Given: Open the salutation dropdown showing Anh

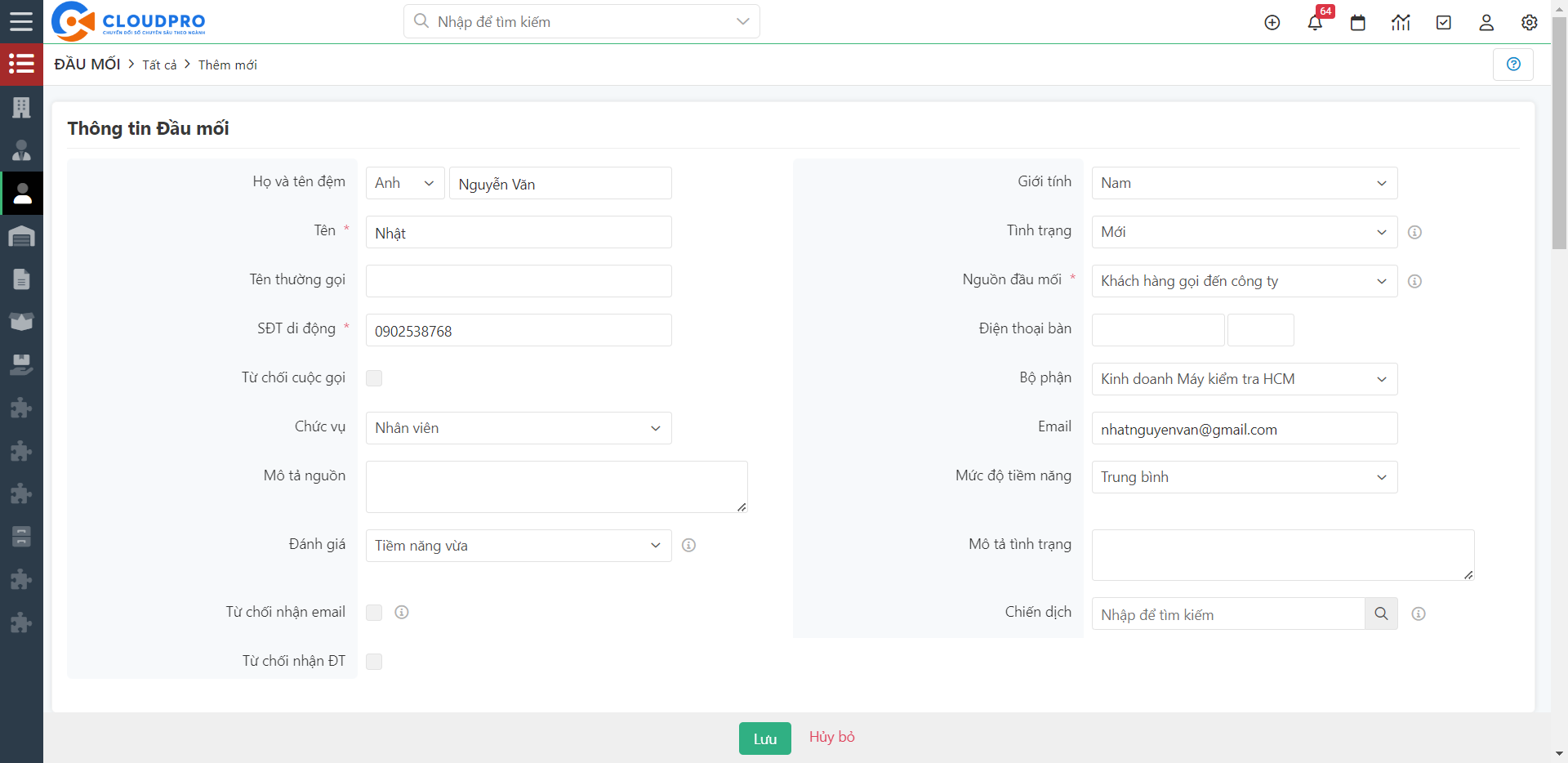Looking at the screenshot, I should point(405,183).
